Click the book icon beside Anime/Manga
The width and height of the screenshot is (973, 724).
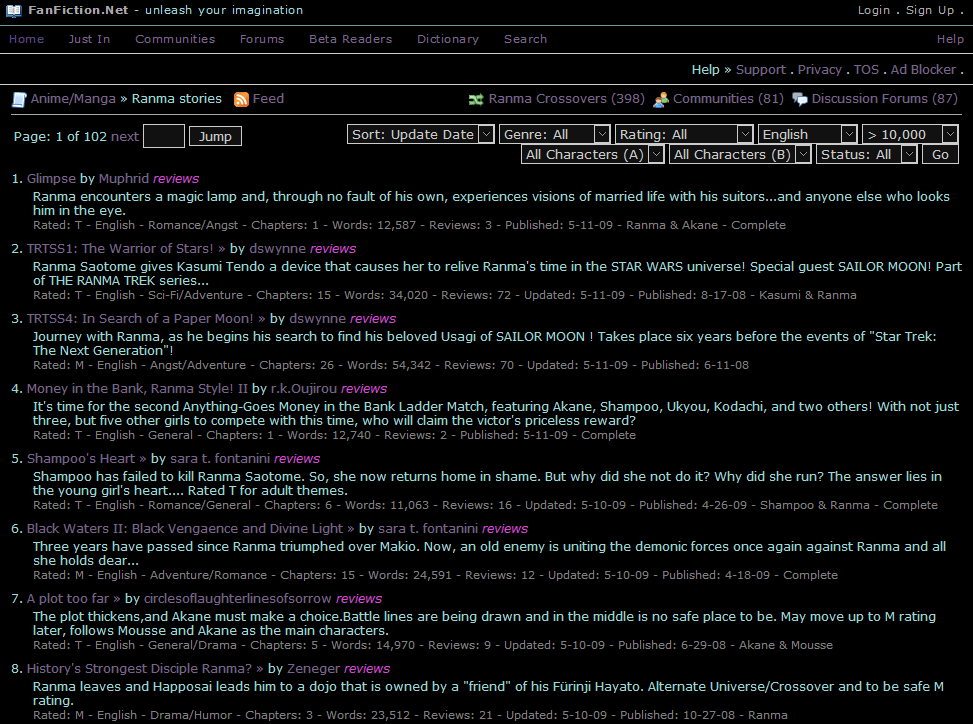(x=17, y=98)
